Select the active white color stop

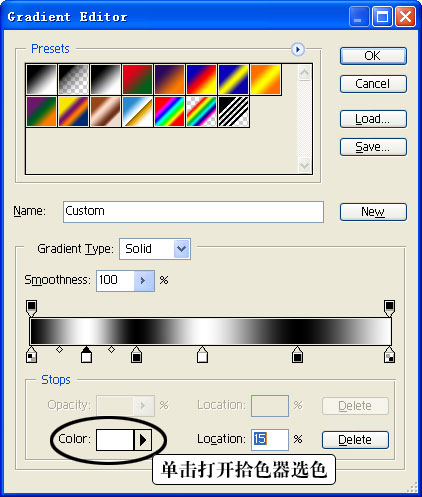click(x=87, y=355)
